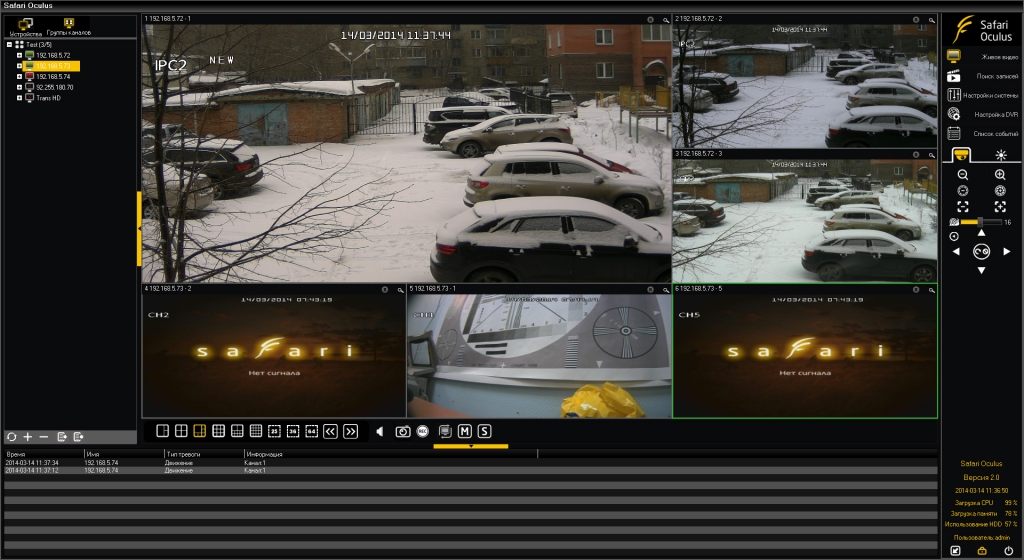Switch to Группы каналов tab
1024x560 pixels.
click(x=68, y=26)
